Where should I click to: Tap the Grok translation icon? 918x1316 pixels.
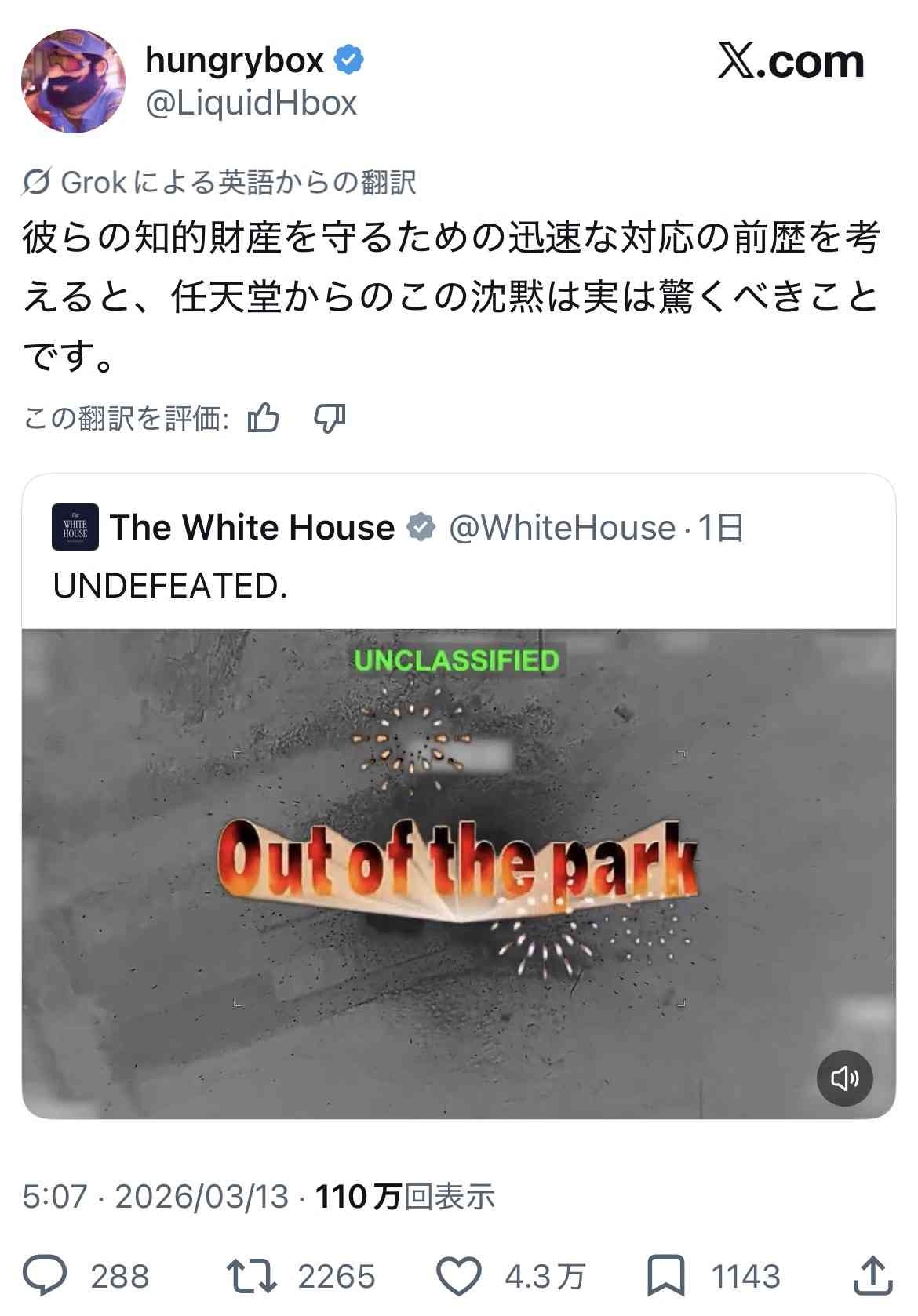(x=37, y=182)
